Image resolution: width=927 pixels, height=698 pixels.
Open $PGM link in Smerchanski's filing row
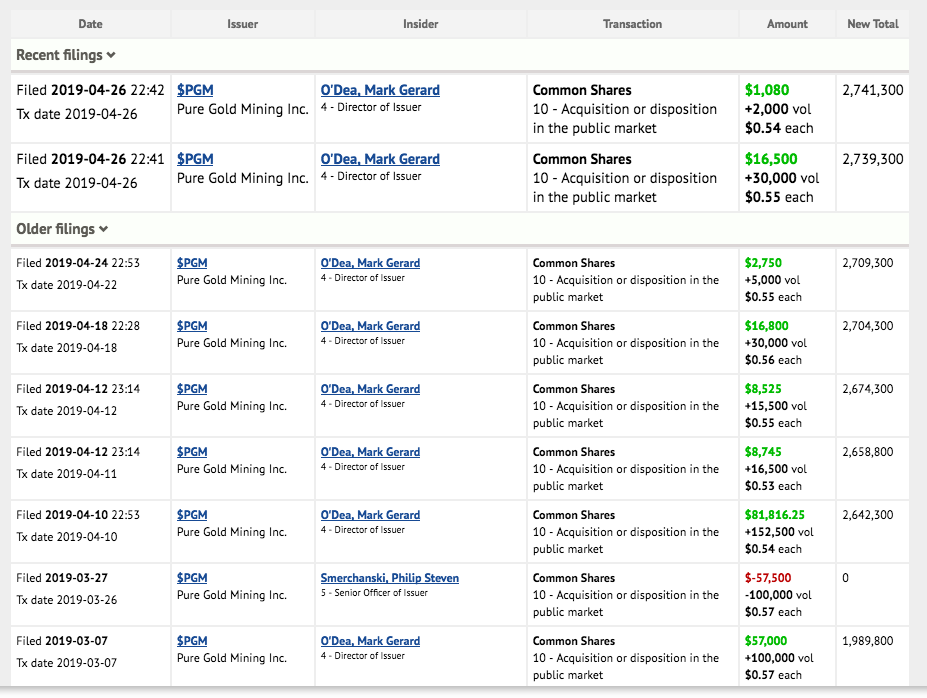point(192,578)
